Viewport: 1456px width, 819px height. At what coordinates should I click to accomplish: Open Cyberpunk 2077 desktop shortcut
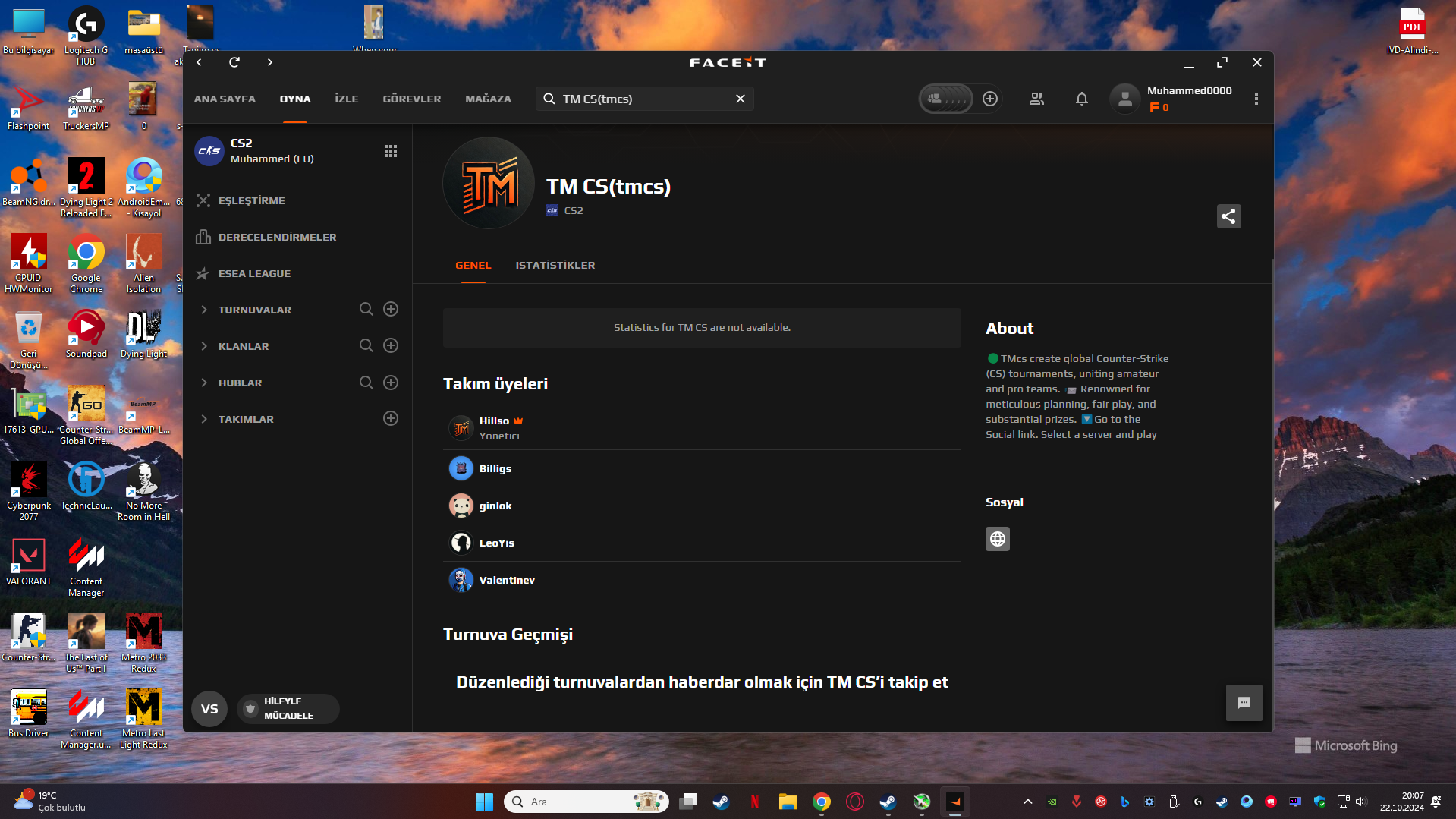pos(29,492)
